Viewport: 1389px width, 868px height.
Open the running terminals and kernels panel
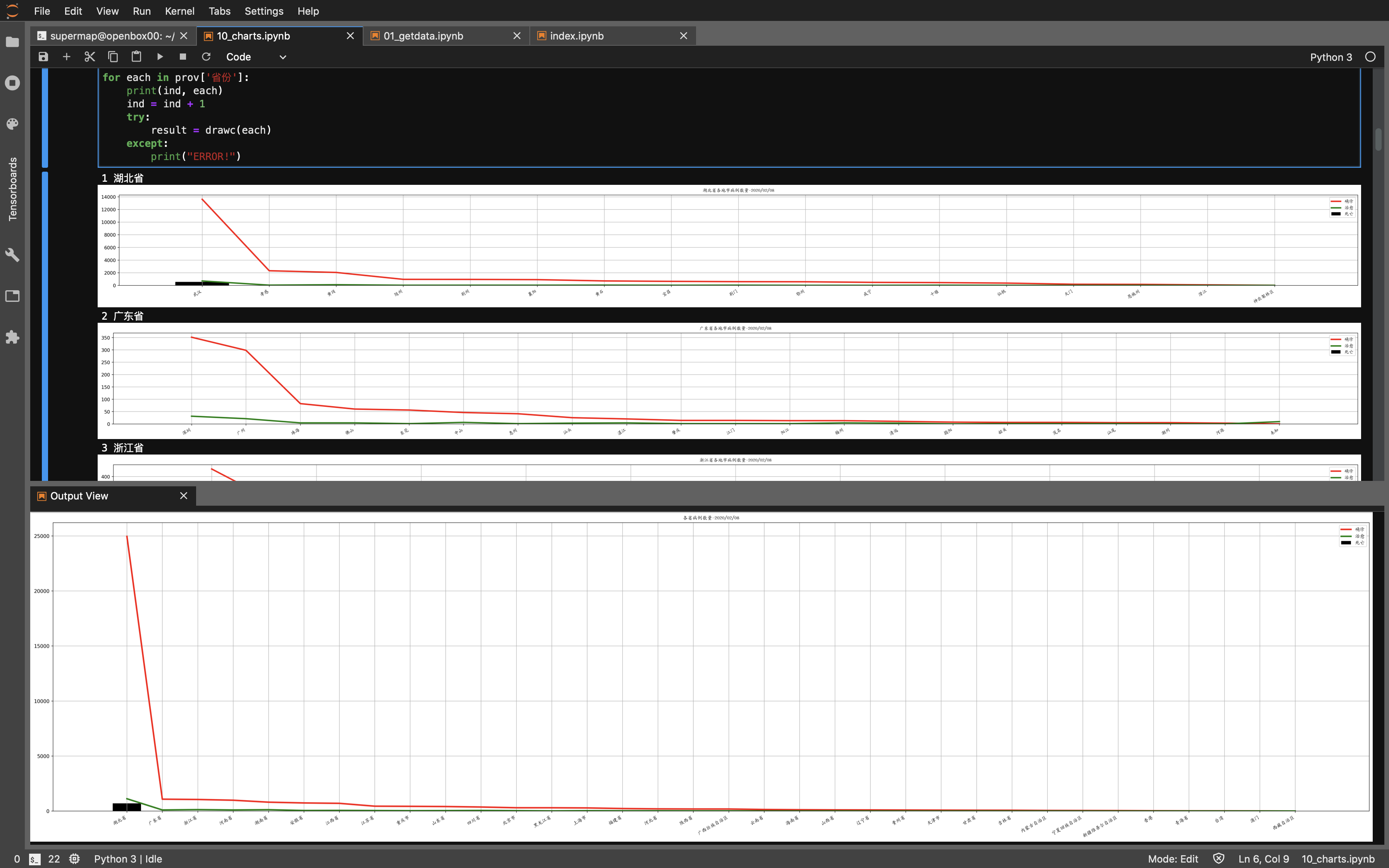[x=12, y=83]
